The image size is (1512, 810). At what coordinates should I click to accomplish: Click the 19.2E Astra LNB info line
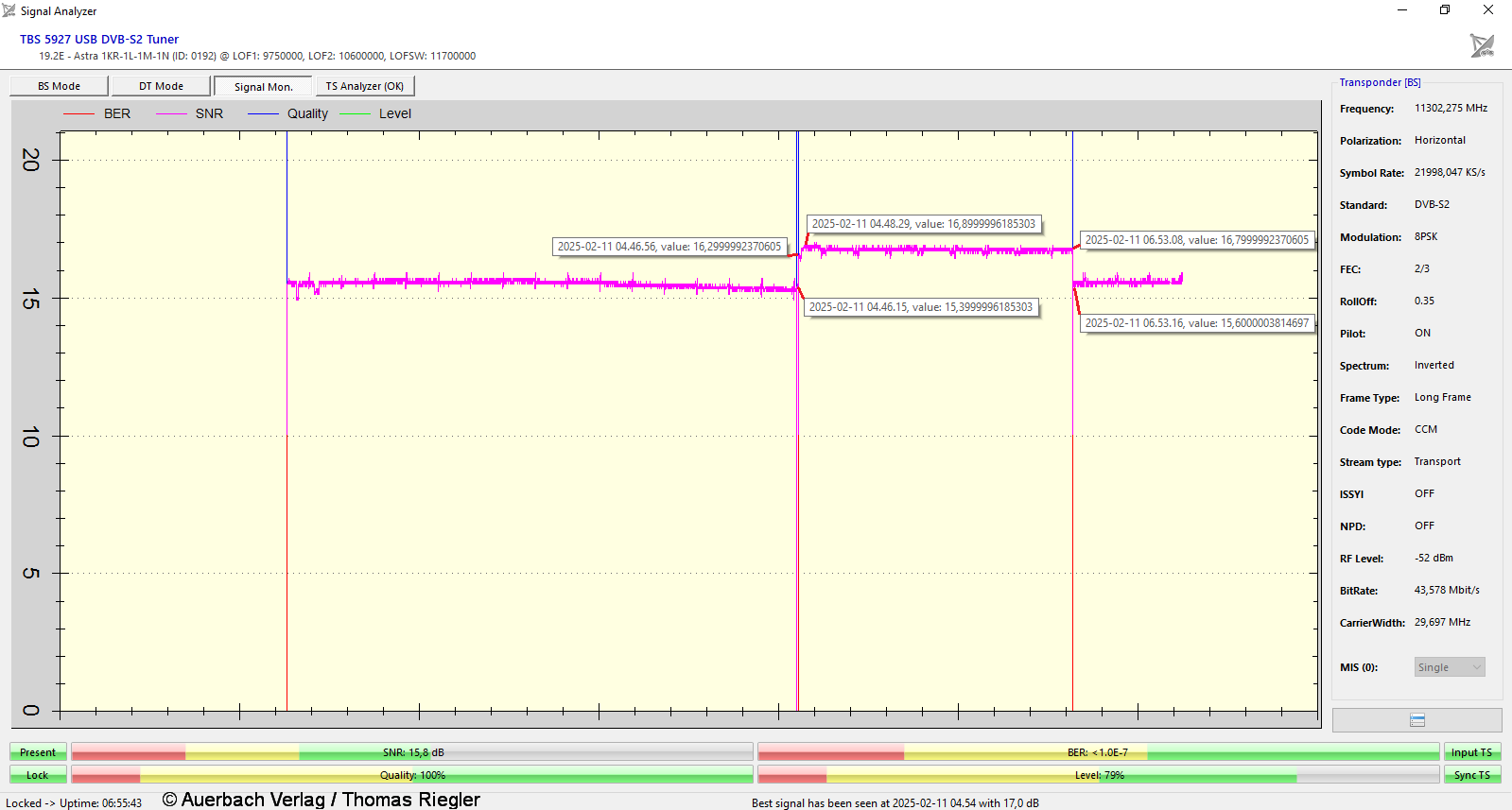pyautogui.click(x=257, y=56)
